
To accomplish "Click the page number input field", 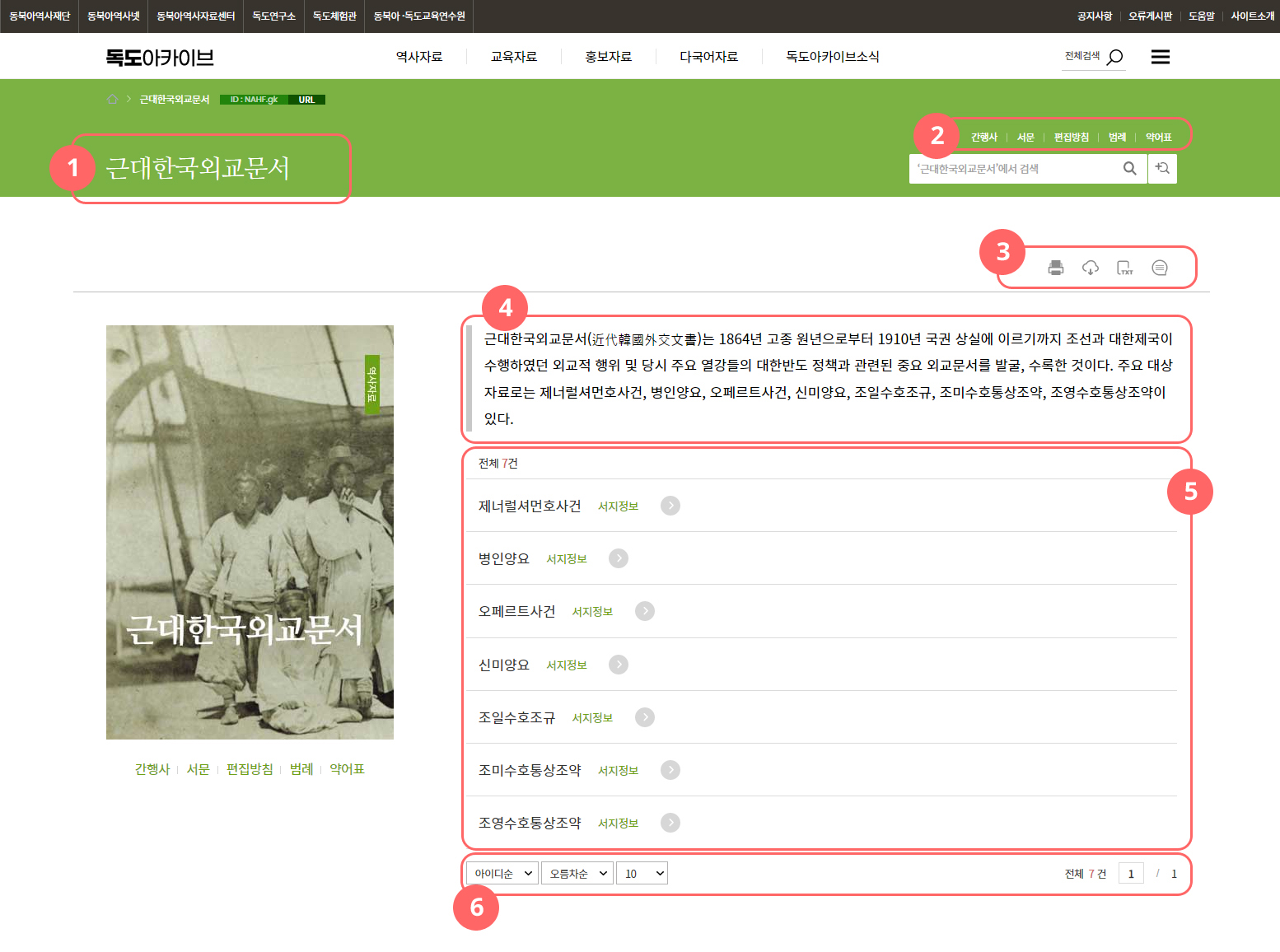I will pos(1130,874).
